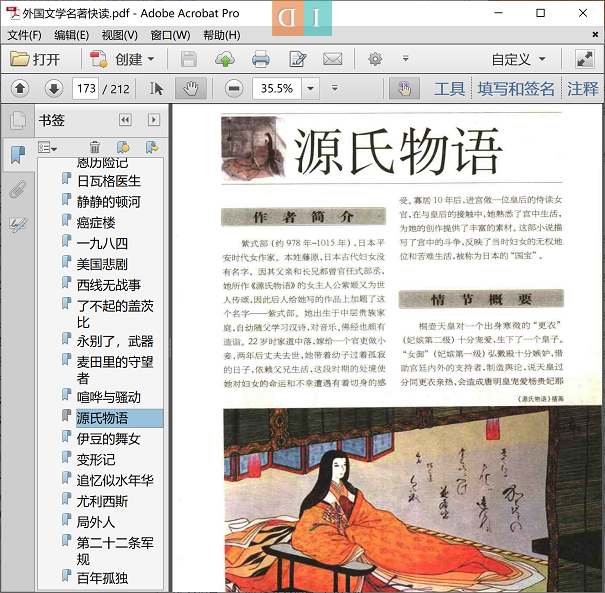Expand bookmarks panel with right arrow button
The height and width of the screenshot is (593, 605).
click(x=154, y=120)
